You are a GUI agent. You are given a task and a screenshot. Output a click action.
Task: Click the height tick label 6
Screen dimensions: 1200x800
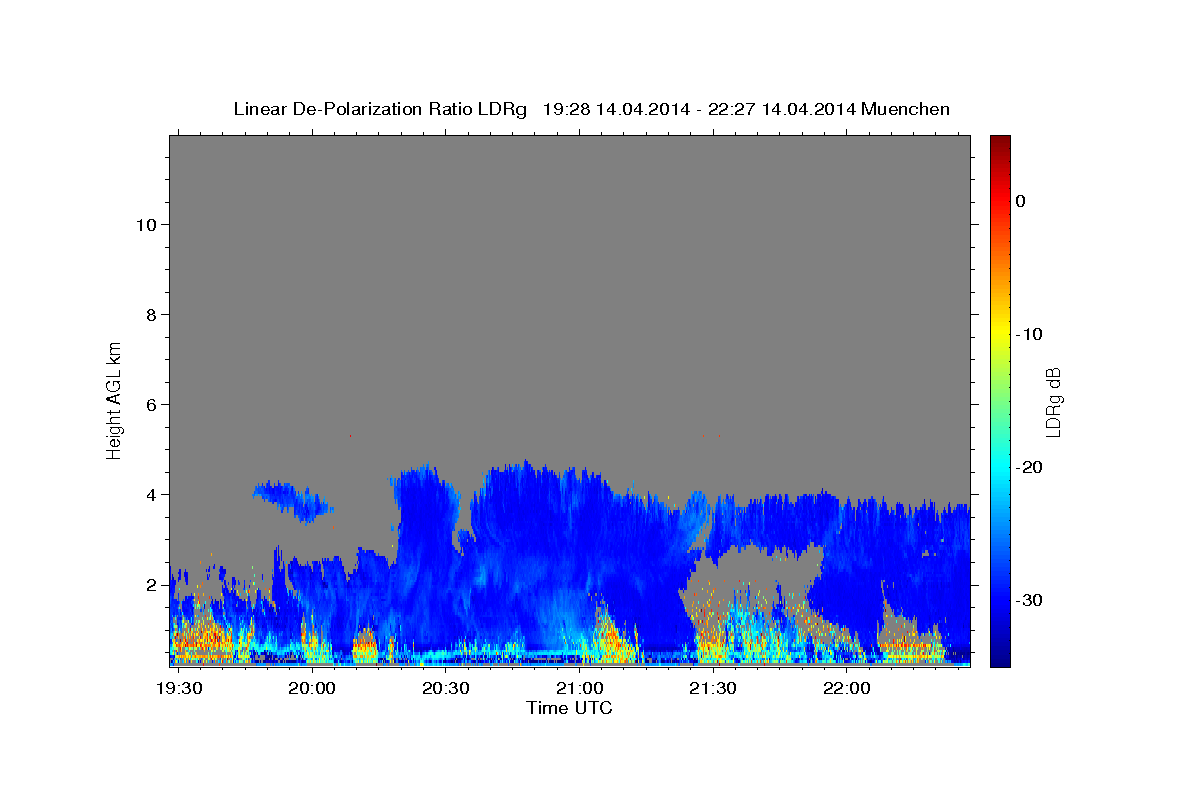click(149, 405)
